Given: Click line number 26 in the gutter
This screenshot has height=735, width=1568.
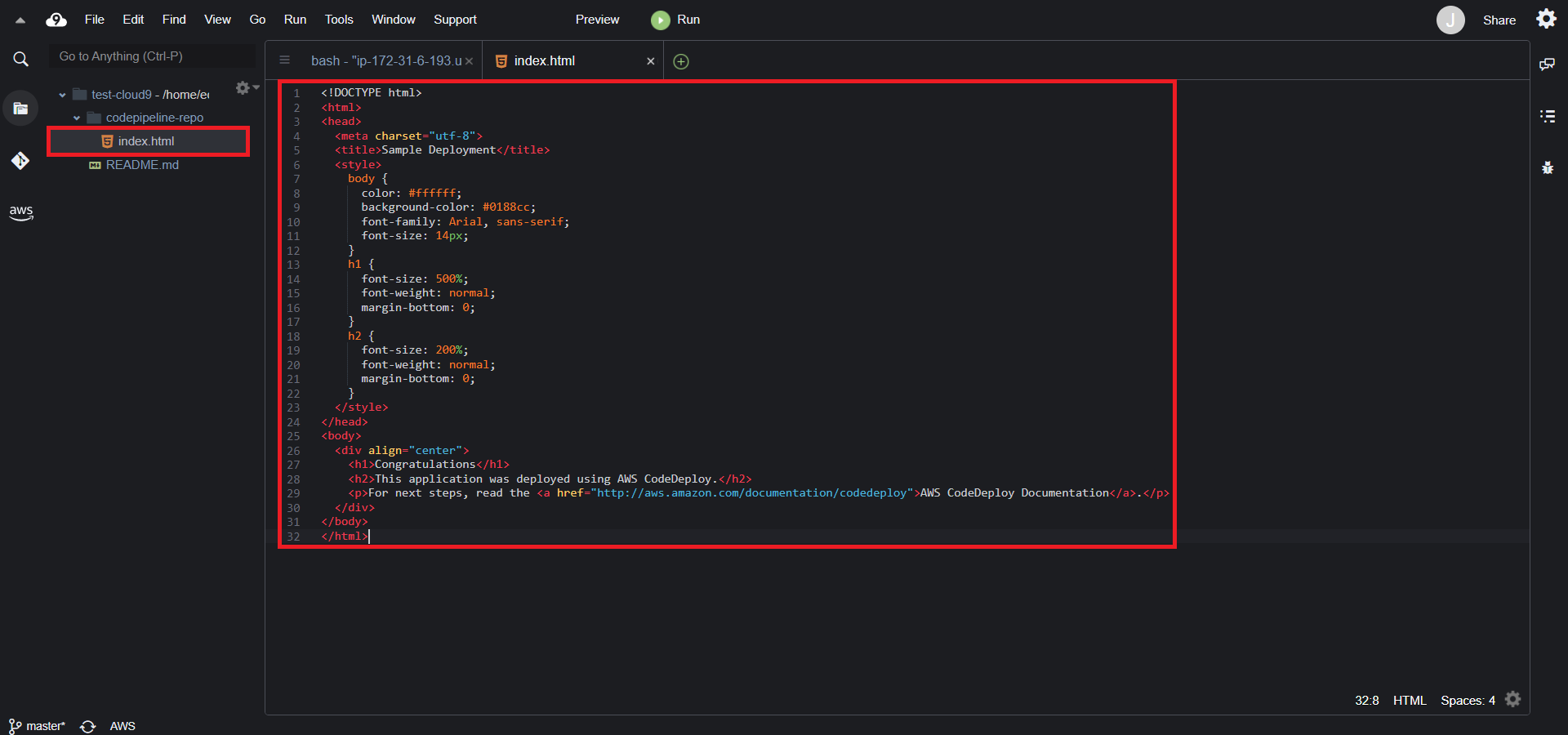Looking at the screenshot, I should 293,451.
